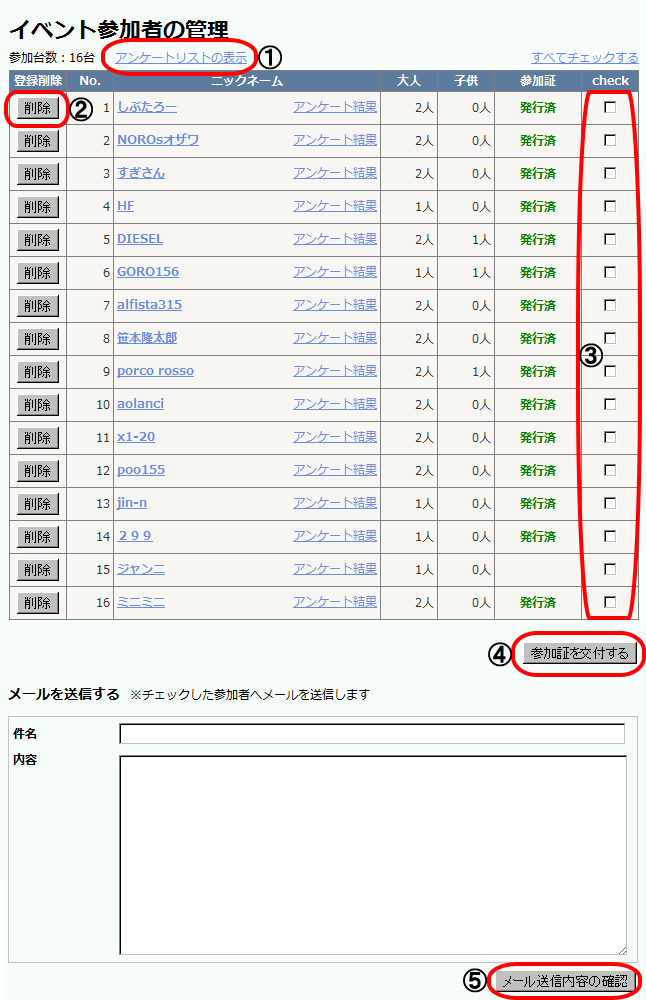Click the 参加証を交付する button
Image resolution: width=646 pixels, height=1000 pixels.
point(580,653)
